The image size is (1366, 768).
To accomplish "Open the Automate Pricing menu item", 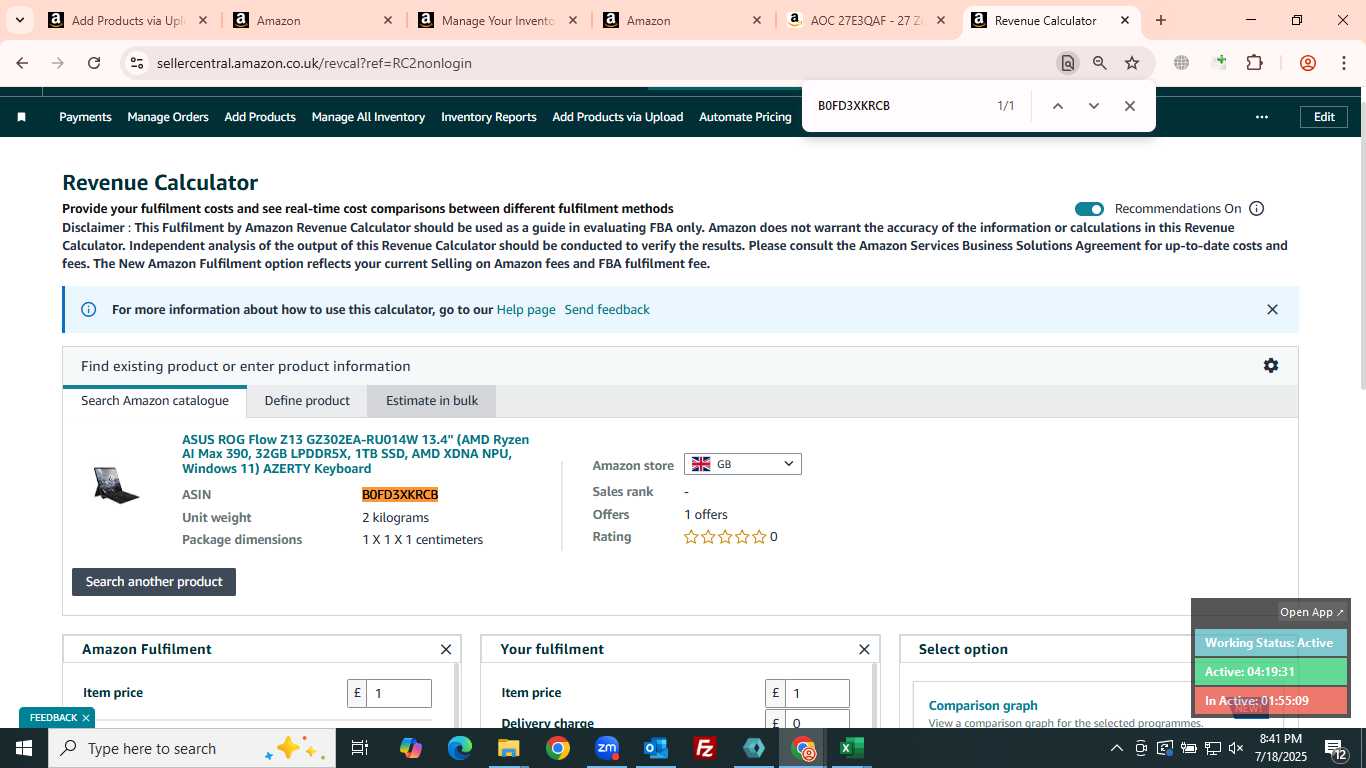I will (745, 117).
